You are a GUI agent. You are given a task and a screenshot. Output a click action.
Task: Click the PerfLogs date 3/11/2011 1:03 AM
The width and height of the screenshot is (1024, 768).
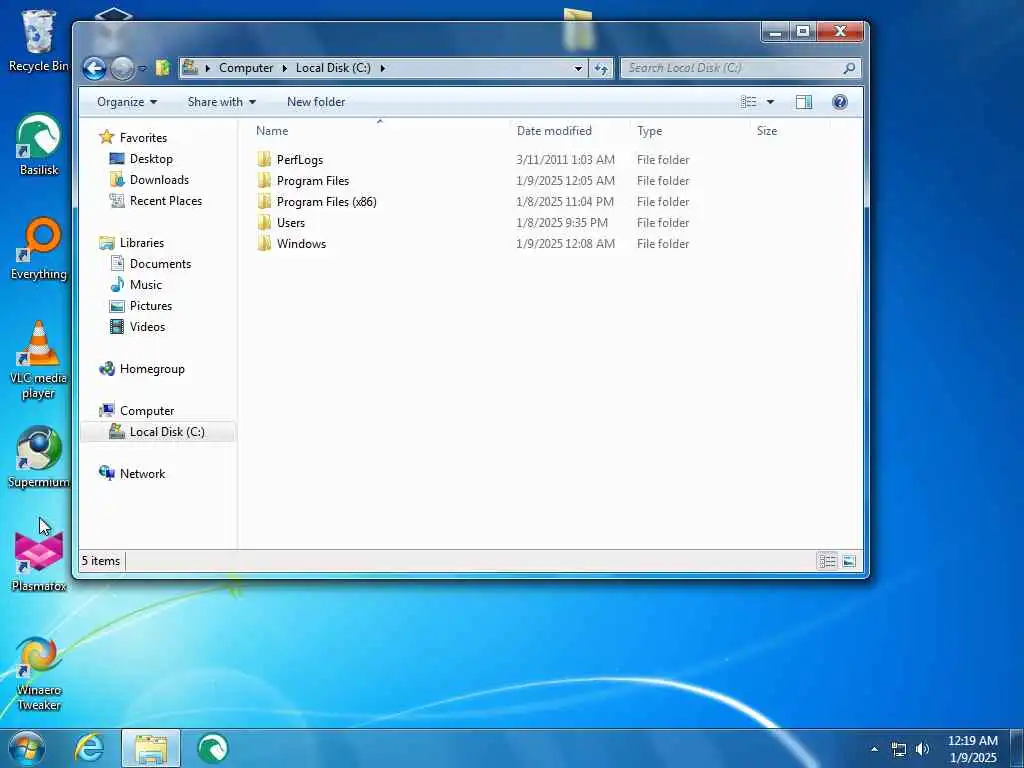point(565,160)
